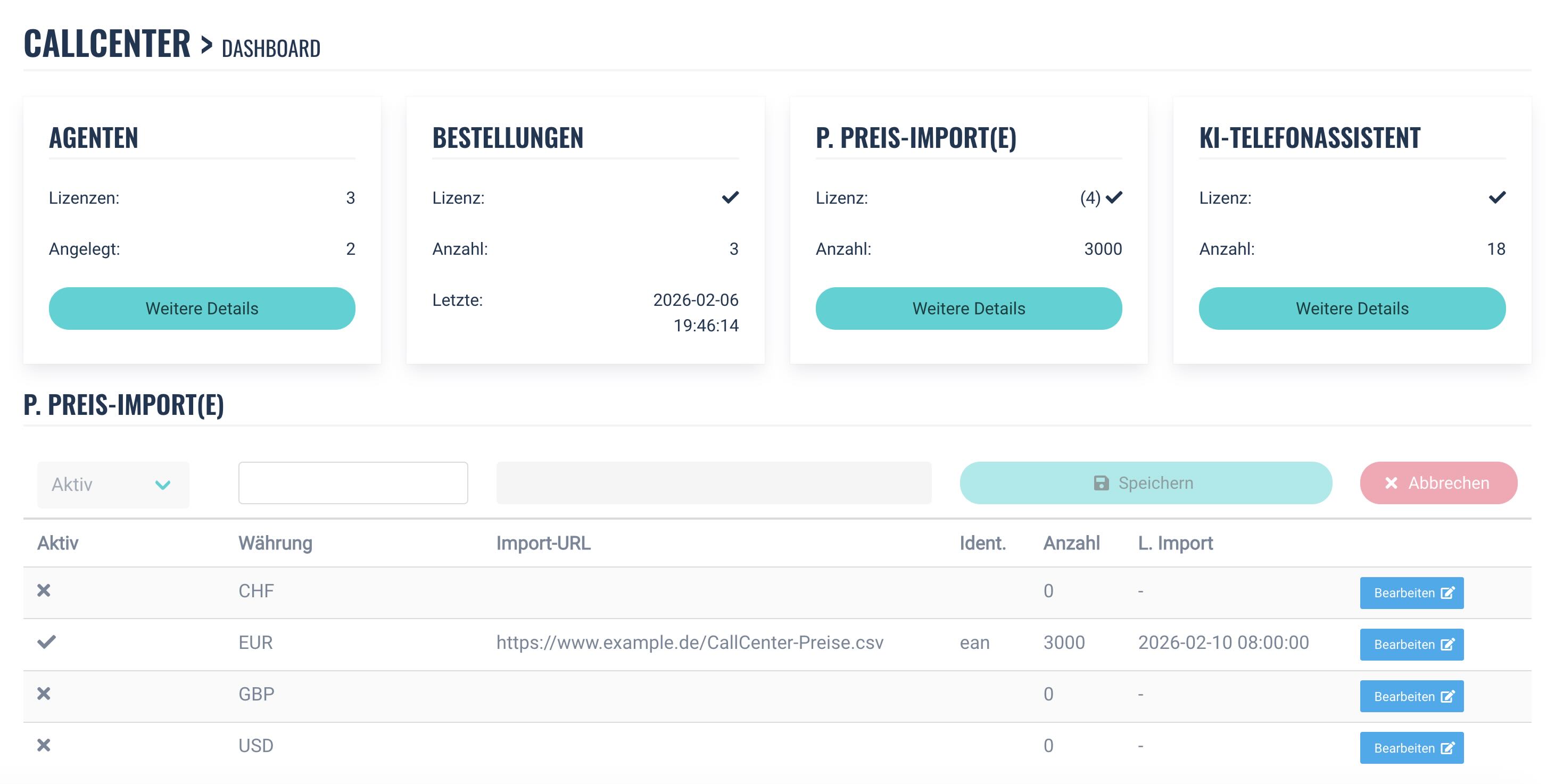This screenshot has height=784, width=1555.
Task: Click the floppy disk save icon
Action: click(x=1101, y=483)
